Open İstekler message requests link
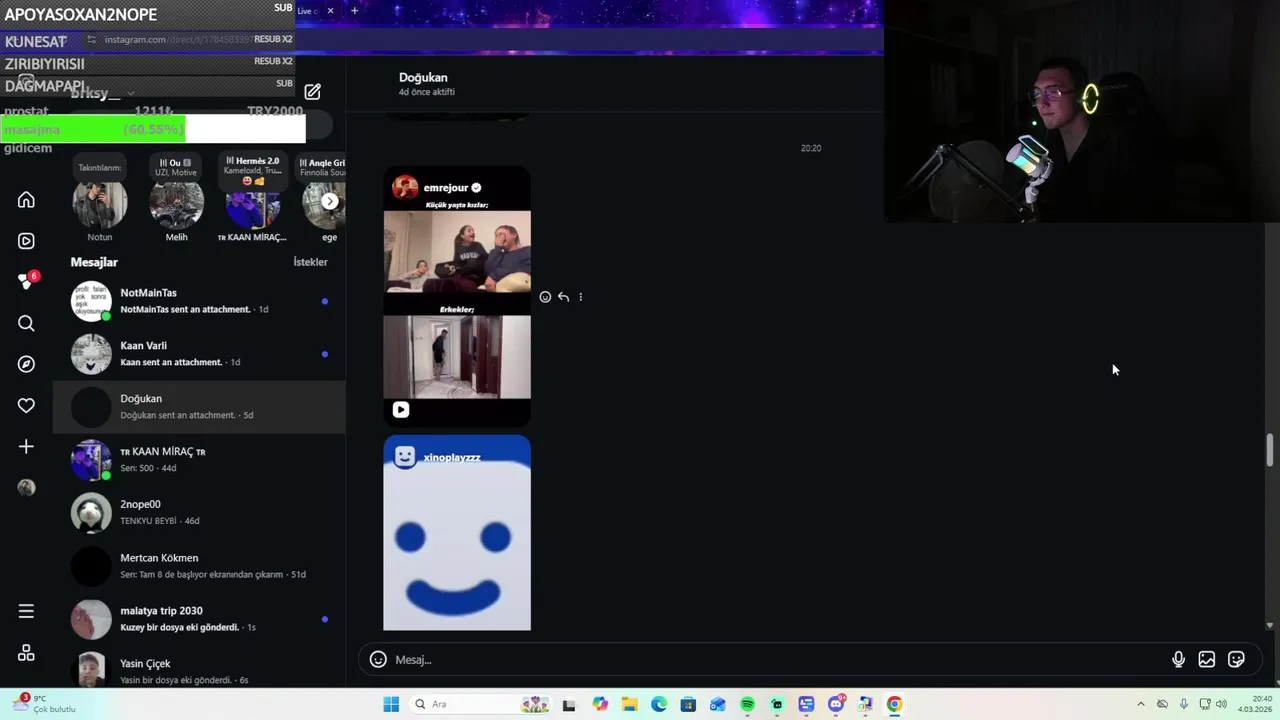Screen dimensions: 1280x720 (310, 262)
